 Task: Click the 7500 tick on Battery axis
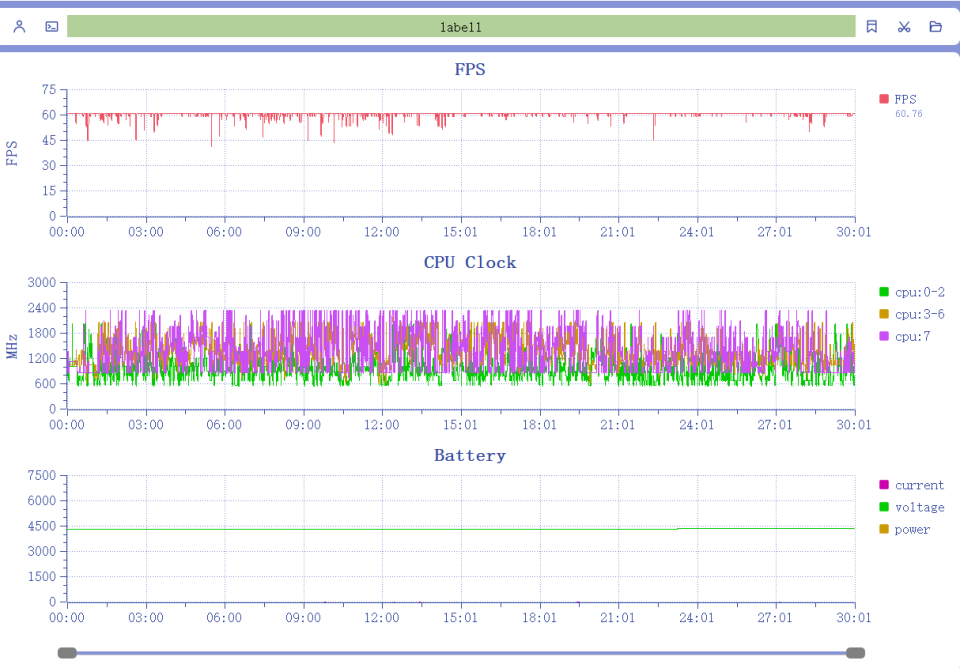42,475
